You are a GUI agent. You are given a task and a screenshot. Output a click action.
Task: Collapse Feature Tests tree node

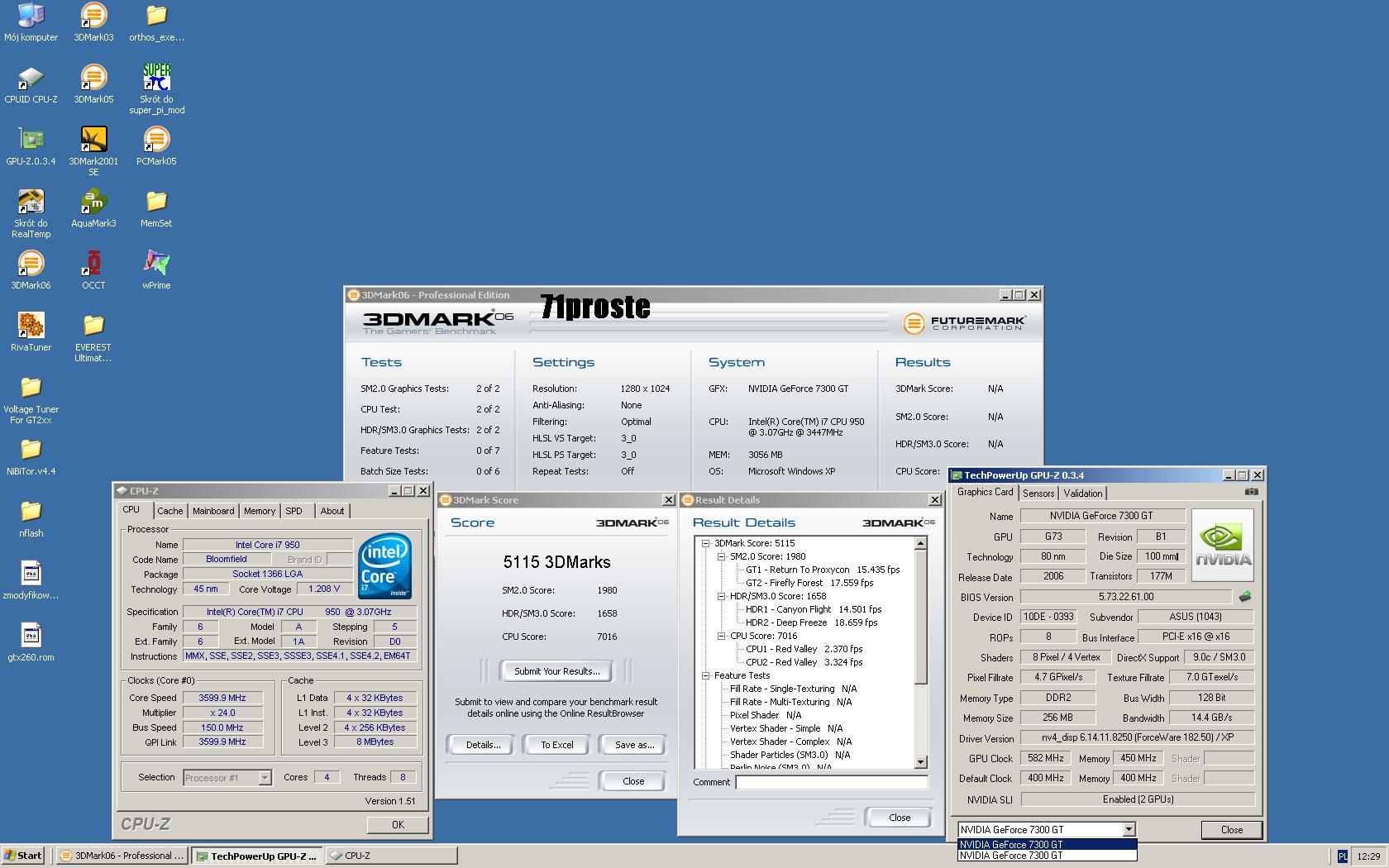click(x=706, y=676)
